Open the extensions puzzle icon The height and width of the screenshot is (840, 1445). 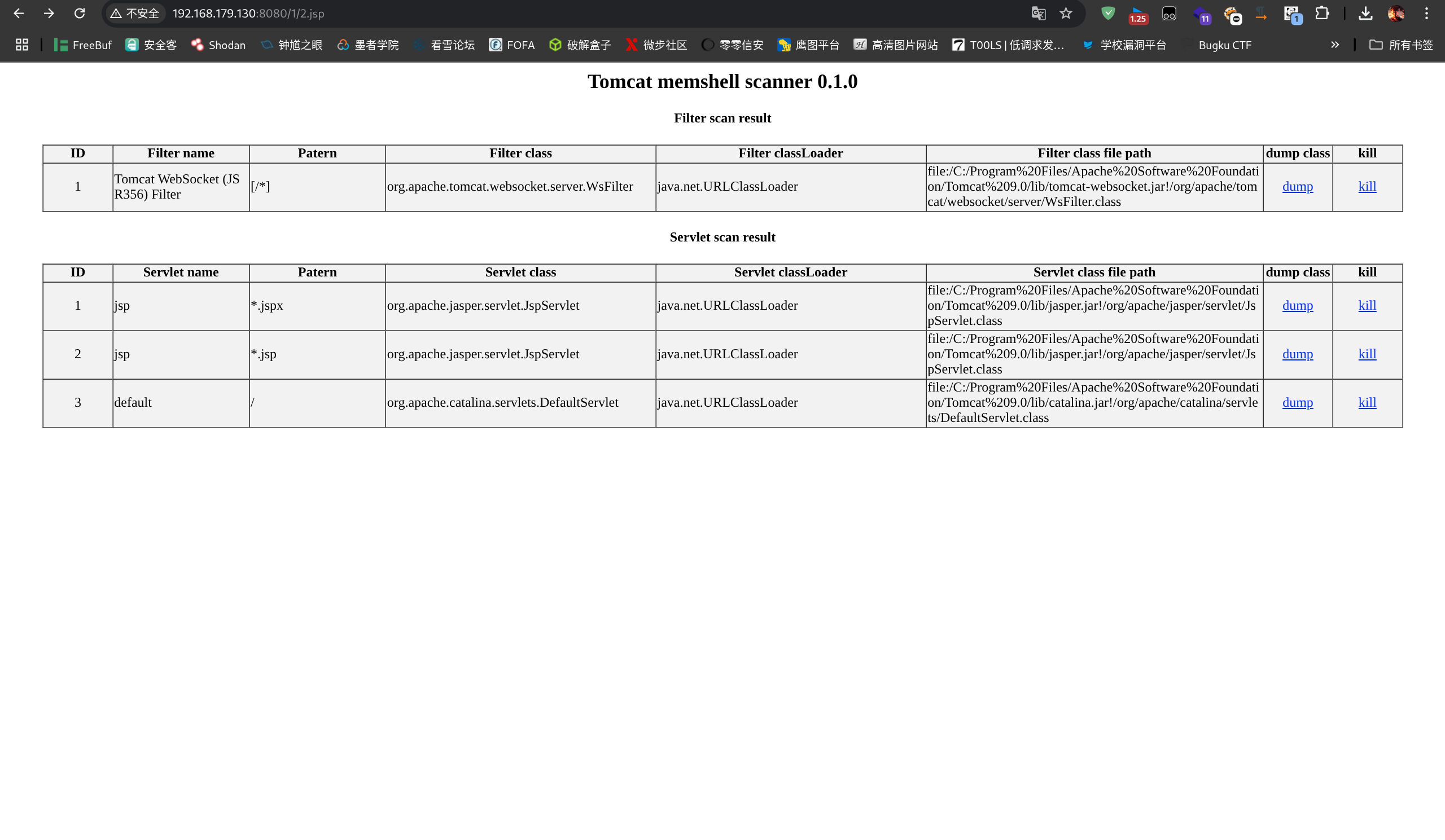point(1322,13)
